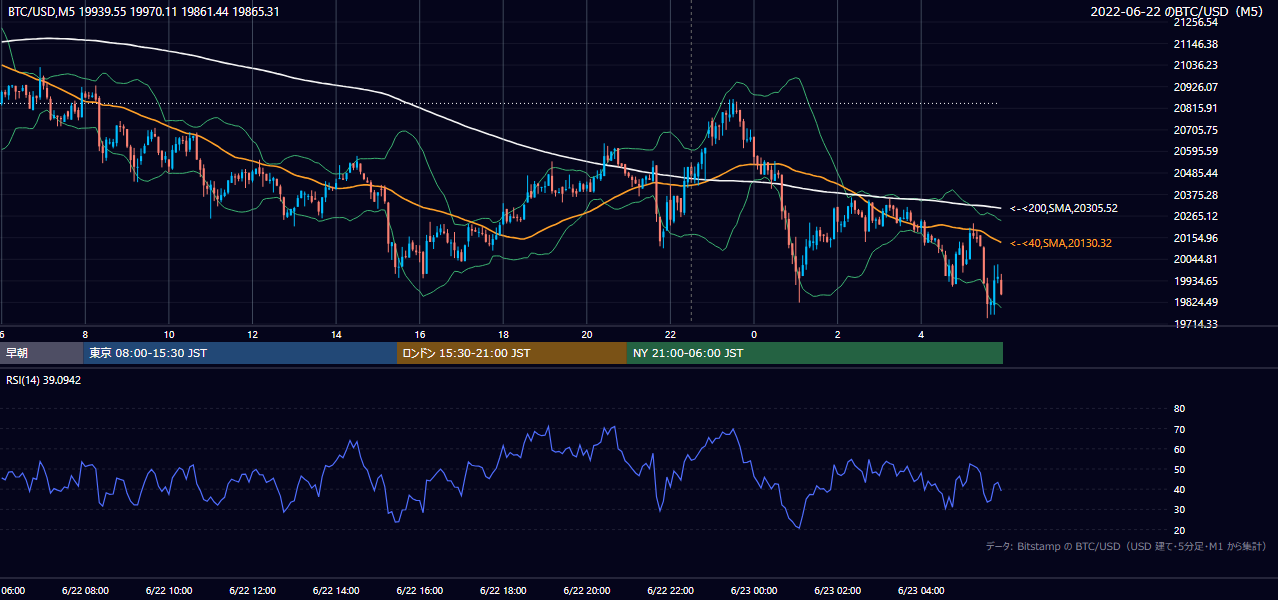Click price axis label 20154.96
Viewport: 1278px width, 600px height.
coord(1196,238)
